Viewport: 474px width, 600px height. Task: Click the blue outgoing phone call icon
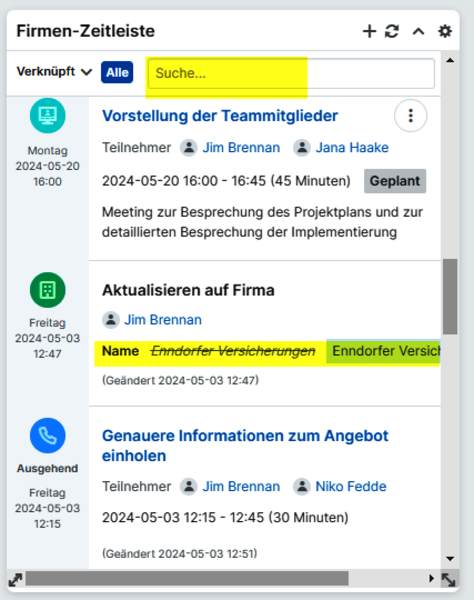[47, 435]
